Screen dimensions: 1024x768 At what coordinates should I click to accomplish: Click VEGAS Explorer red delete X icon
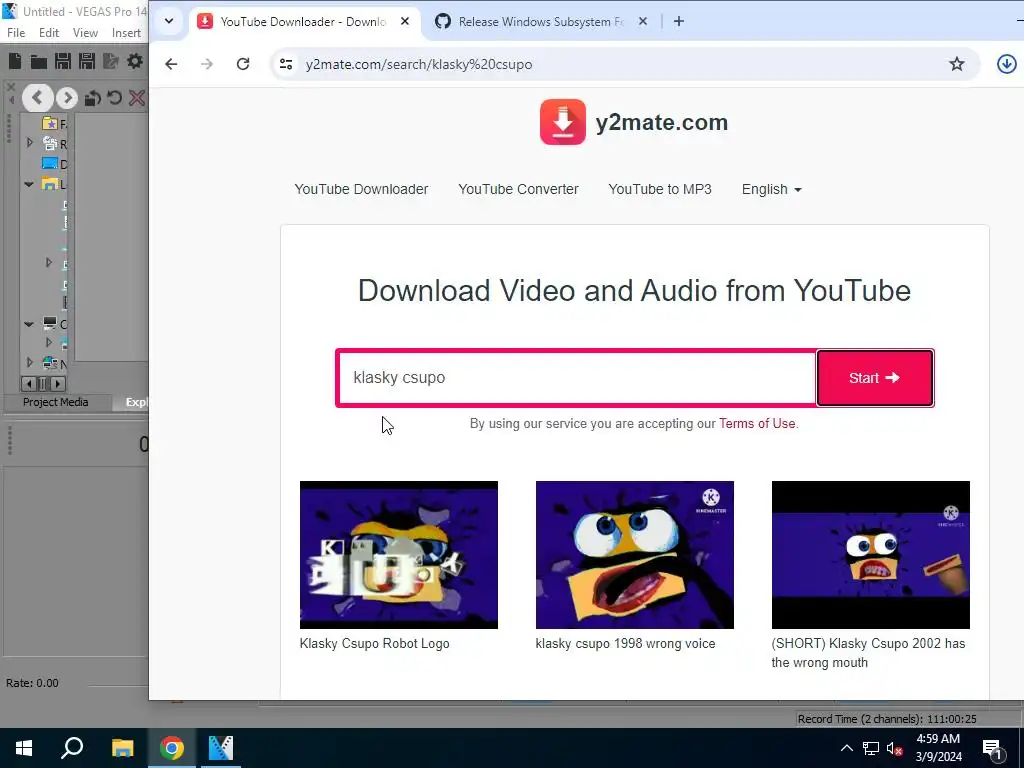point(137,98)
